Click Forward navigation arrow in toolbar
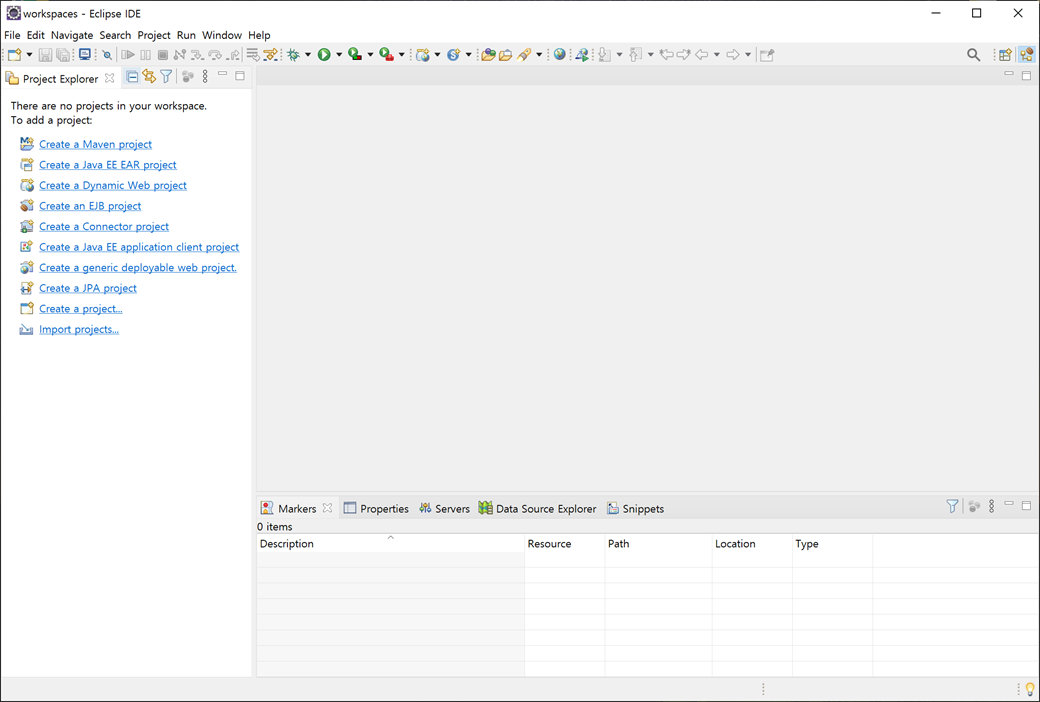 [732, 55]
